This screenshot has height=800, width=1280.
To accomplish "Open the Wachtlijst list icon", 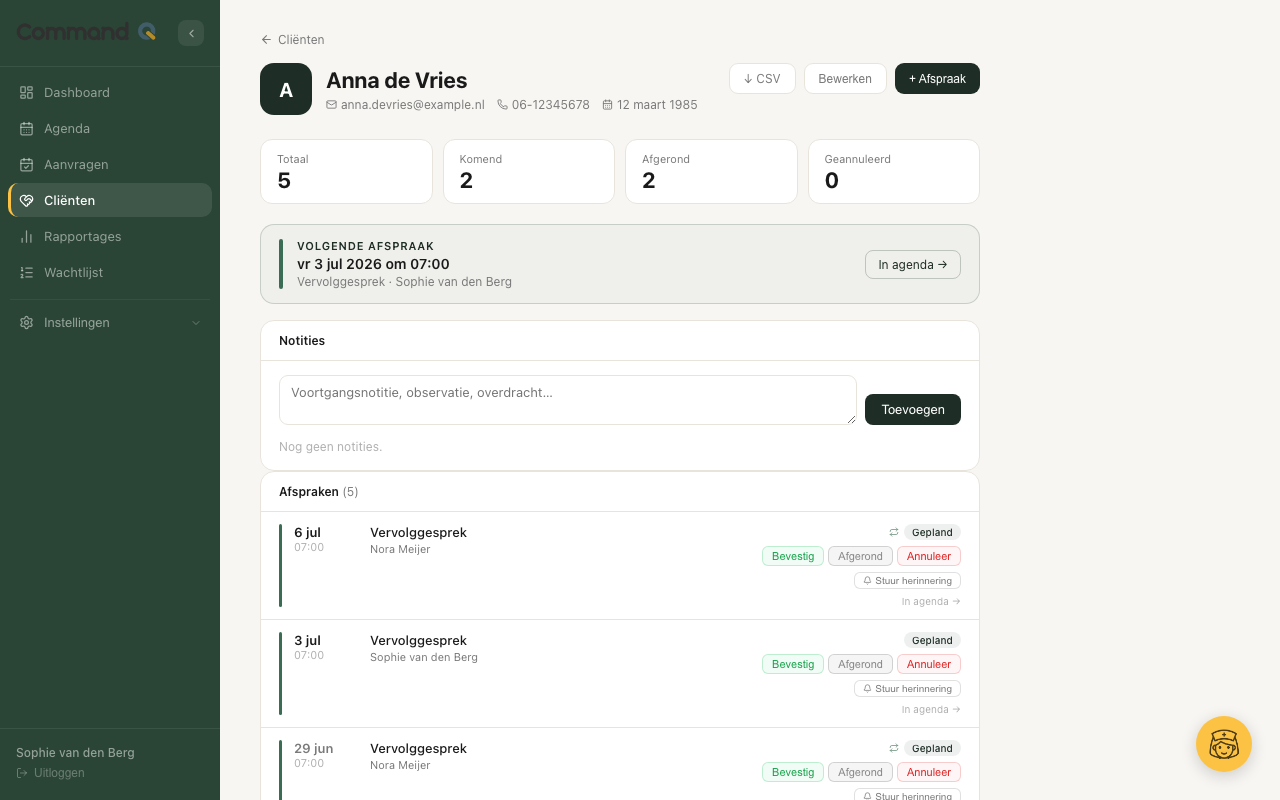I will coord(27,272).
